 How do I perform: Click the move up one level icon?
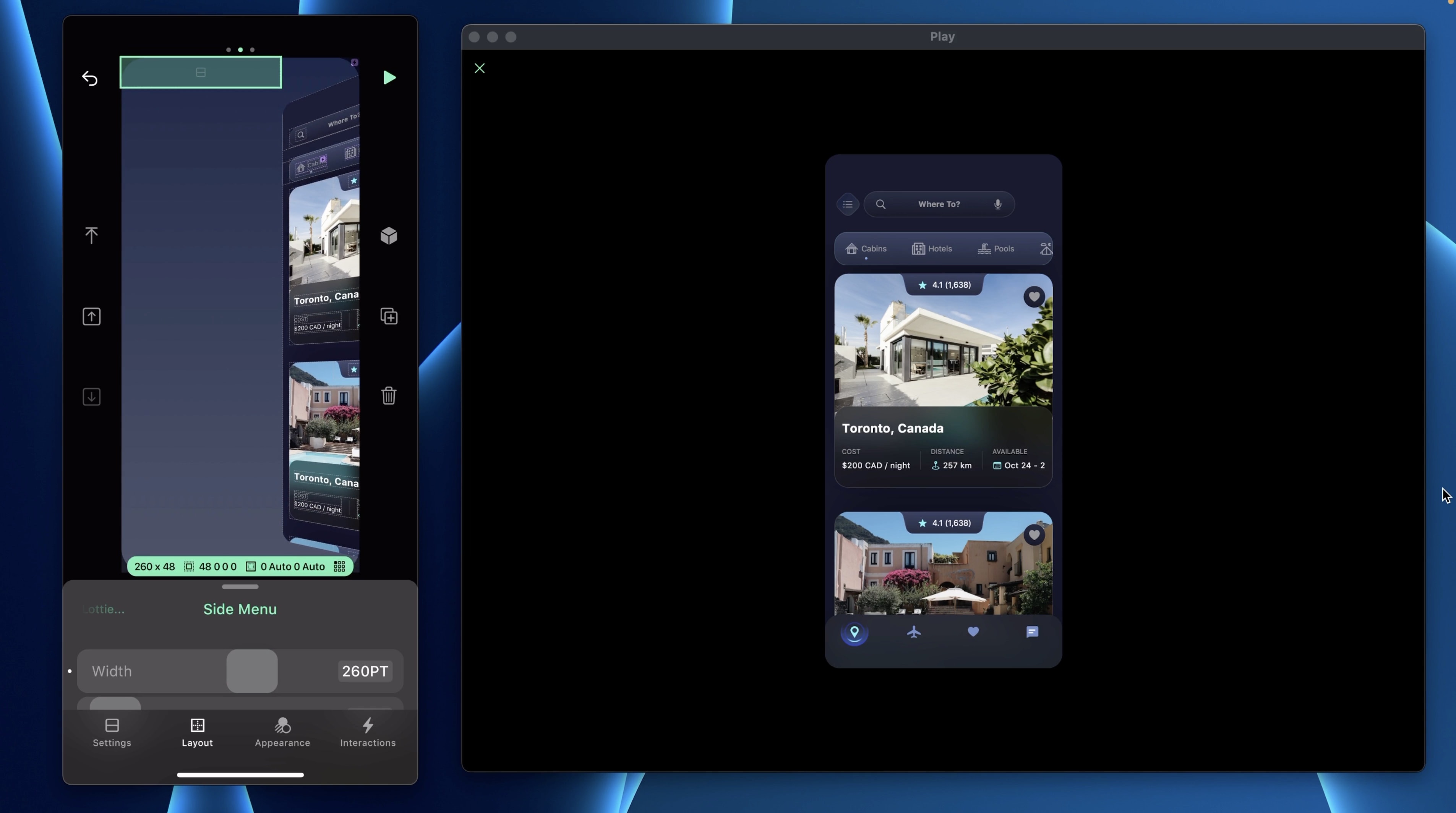[91, 316]
